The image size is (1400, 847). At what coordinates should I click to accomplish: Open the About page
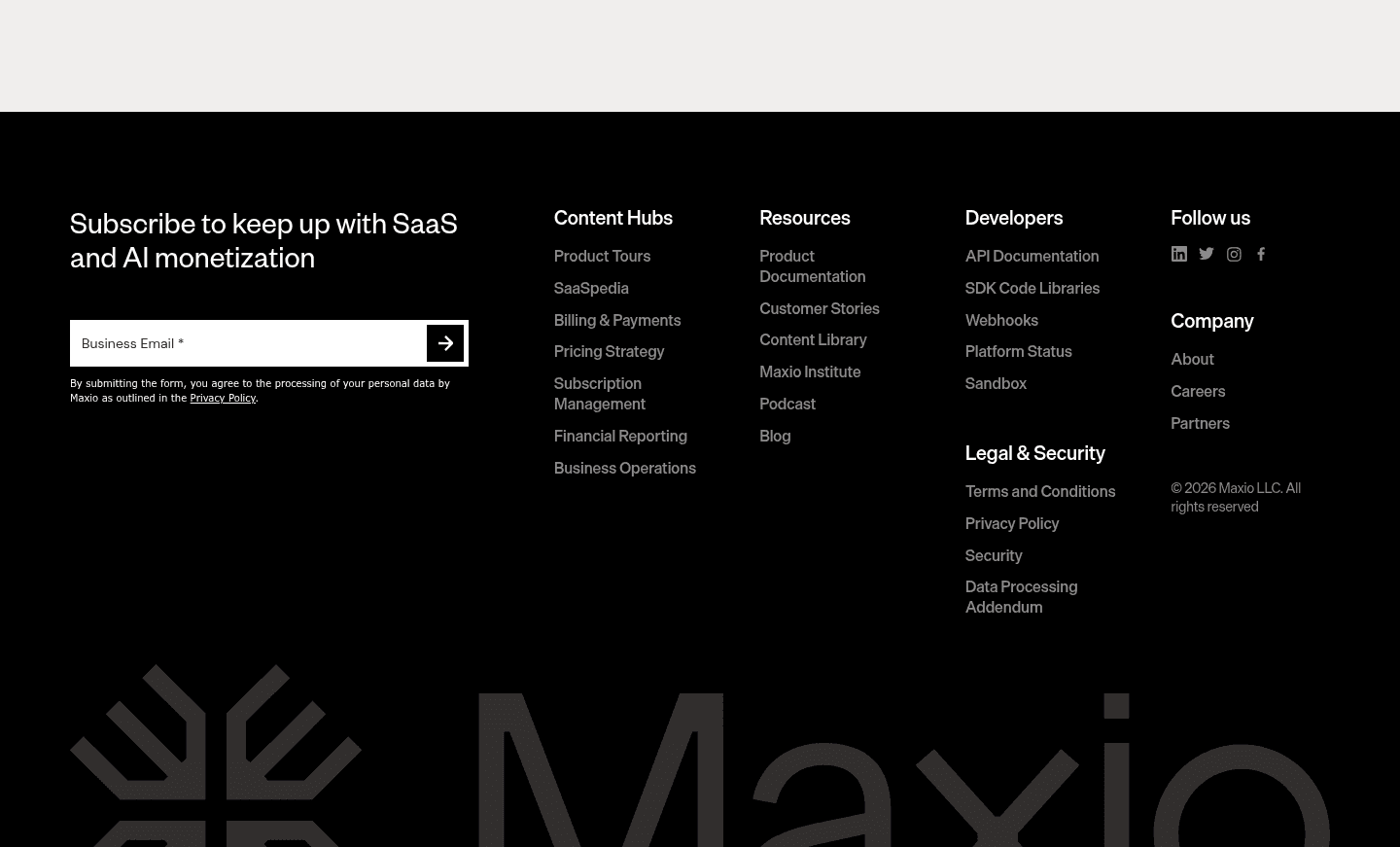(x=1192, y=359)
